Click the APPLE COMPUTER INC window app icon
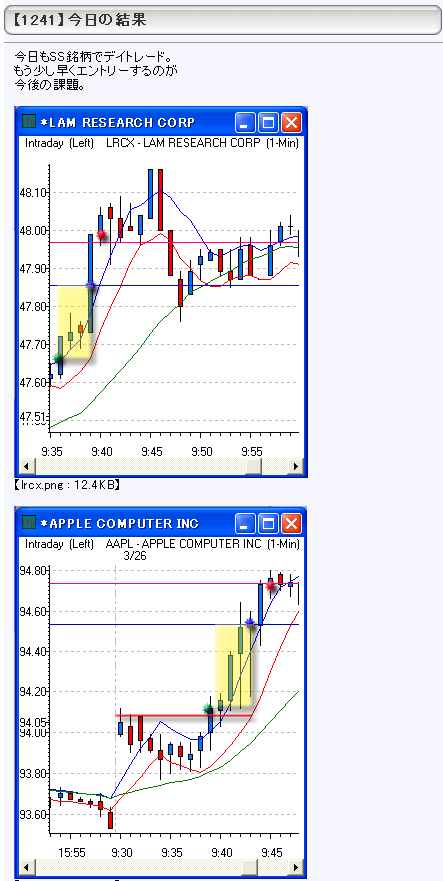 pos(29,522)
